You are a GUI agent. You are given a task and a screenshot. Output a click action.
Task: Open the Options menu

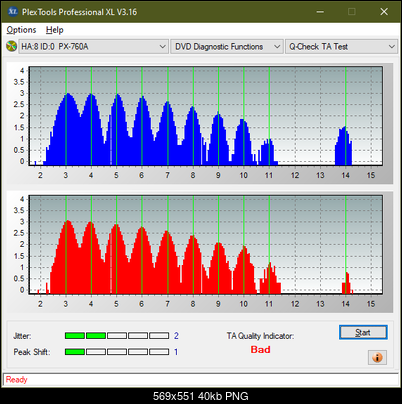[21, 30]
